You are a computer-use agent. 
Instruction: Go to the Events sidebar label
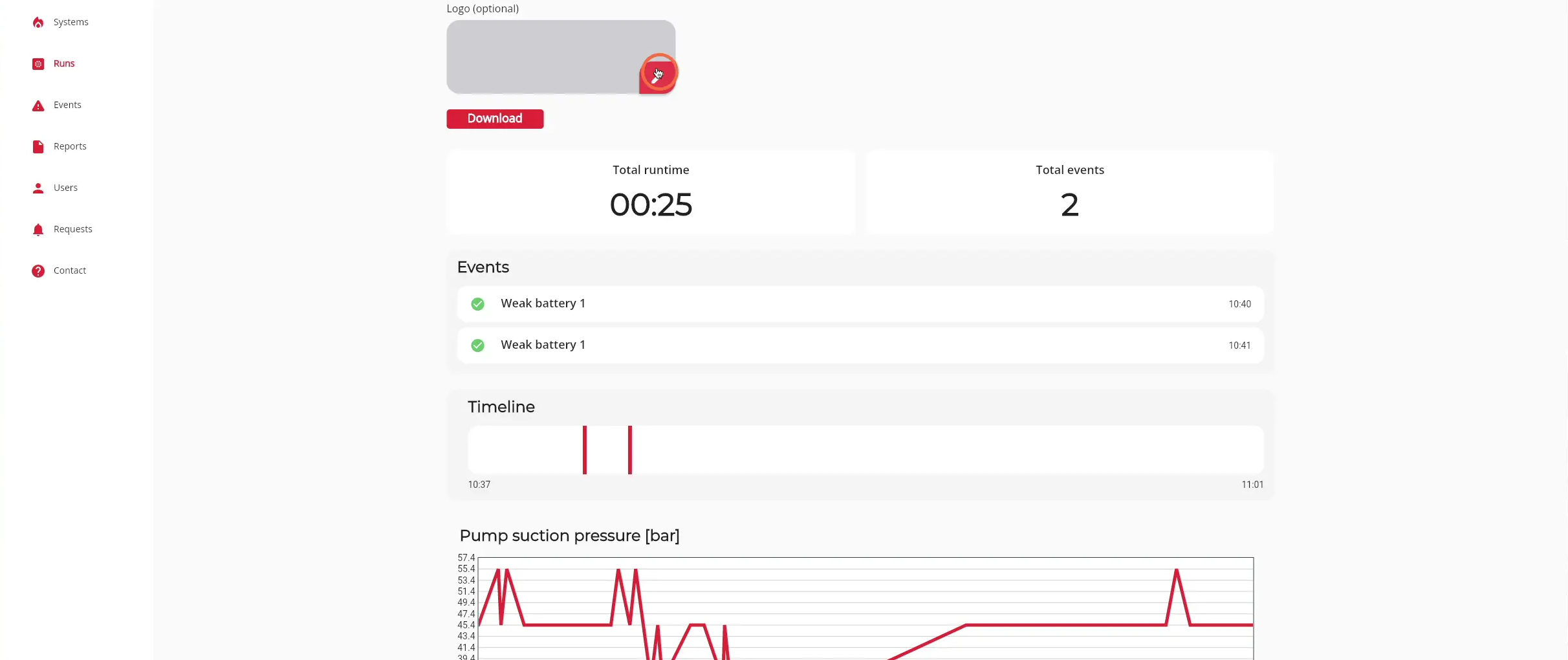pyautogui.click(x=67, y=105)
